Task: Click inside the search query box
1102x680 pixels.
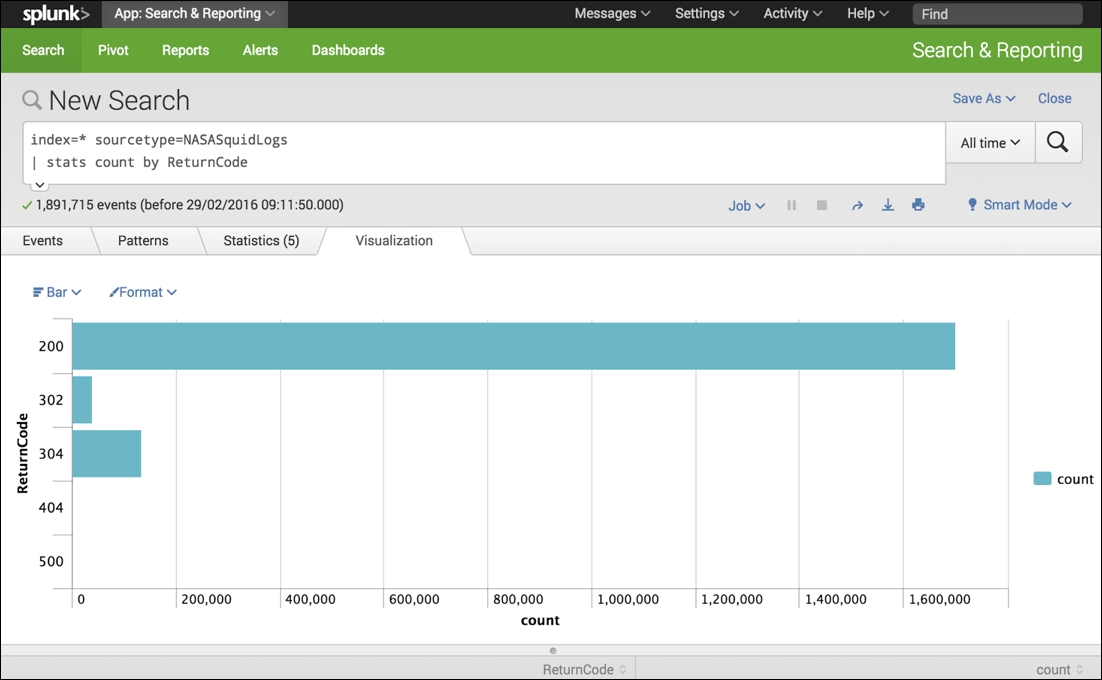Action: click(x=484, y=151)
